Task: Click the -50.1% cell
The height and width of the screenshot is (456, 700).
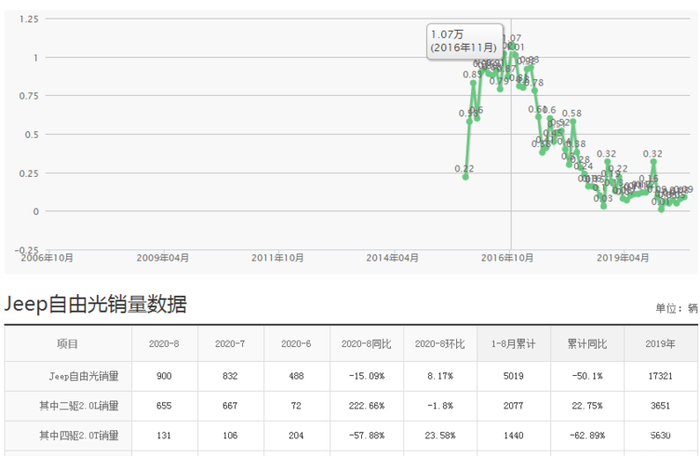Action: tap(587, 376)
